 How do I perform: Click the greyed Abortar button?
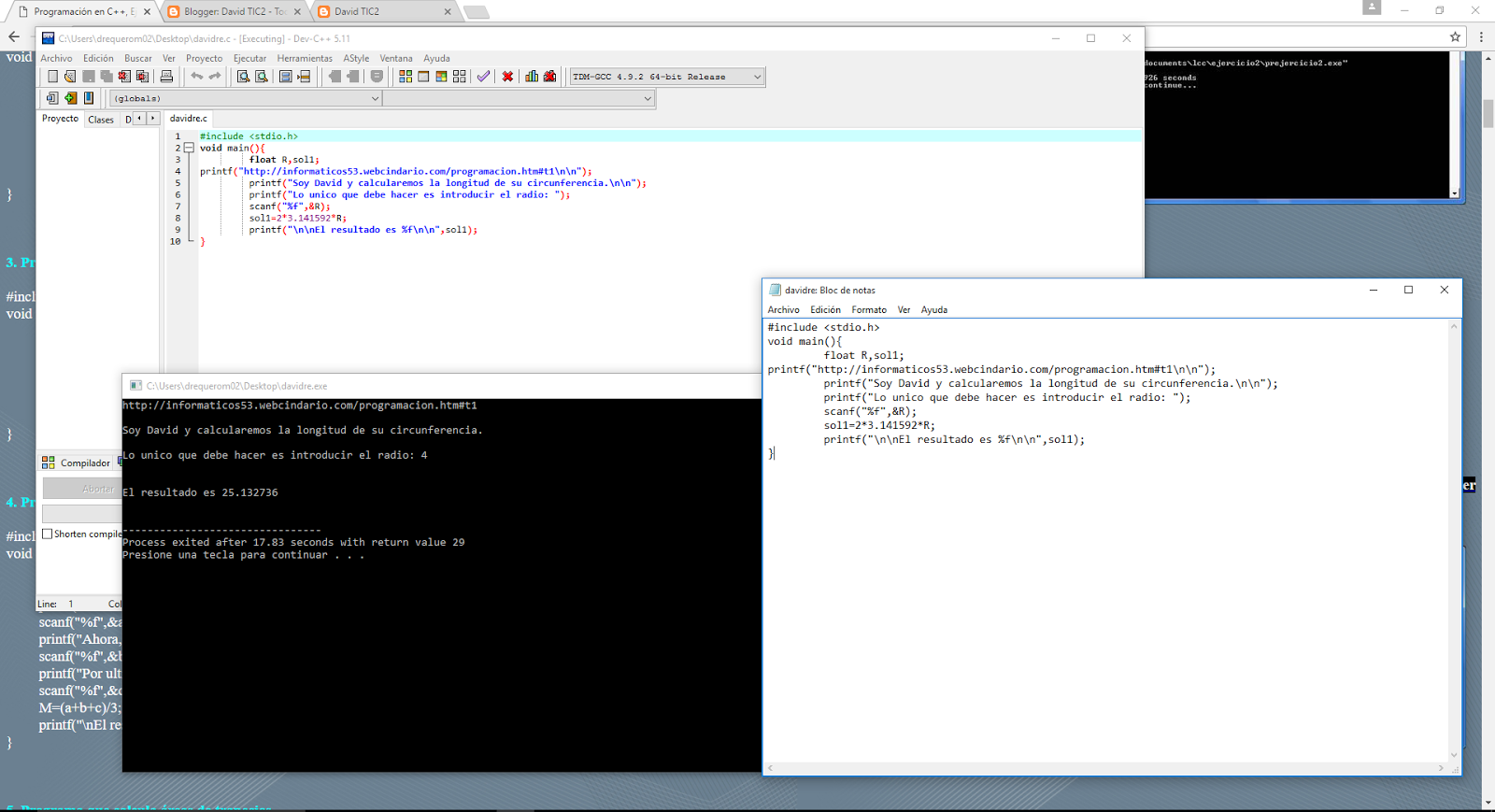82,489
